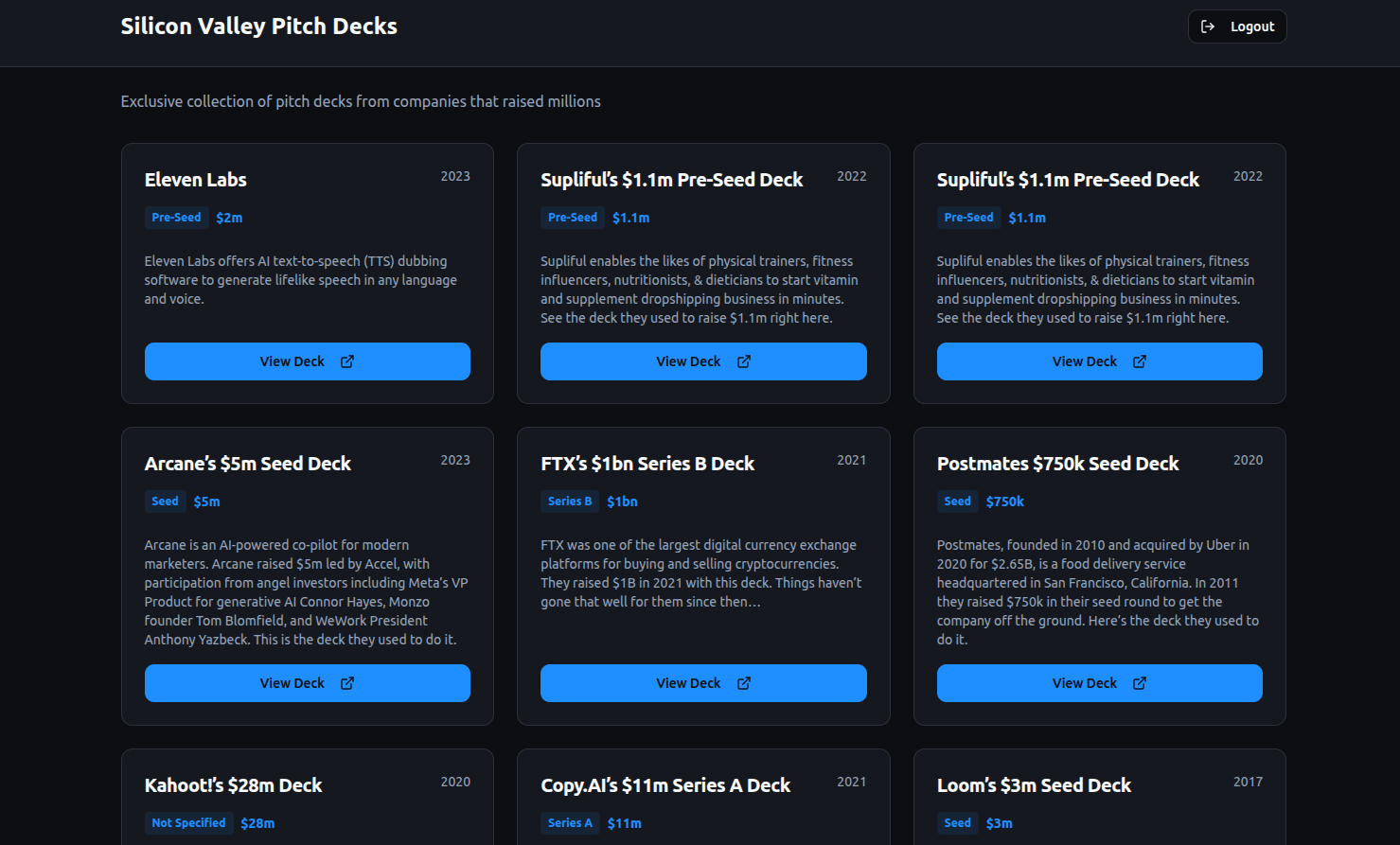View the Postmates $750k Seed Deck
This screenshot has width=1400, height=845.
click(x=1099, y=683)
